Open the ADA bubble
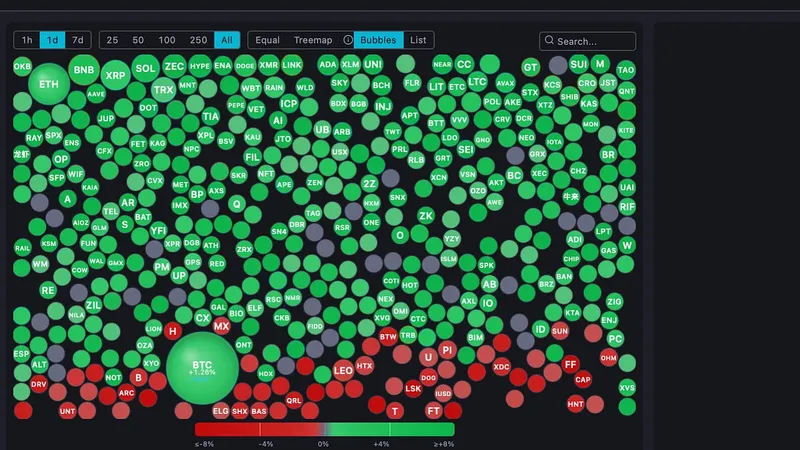This screenshot has height=450, width=800. coord(328,64)
